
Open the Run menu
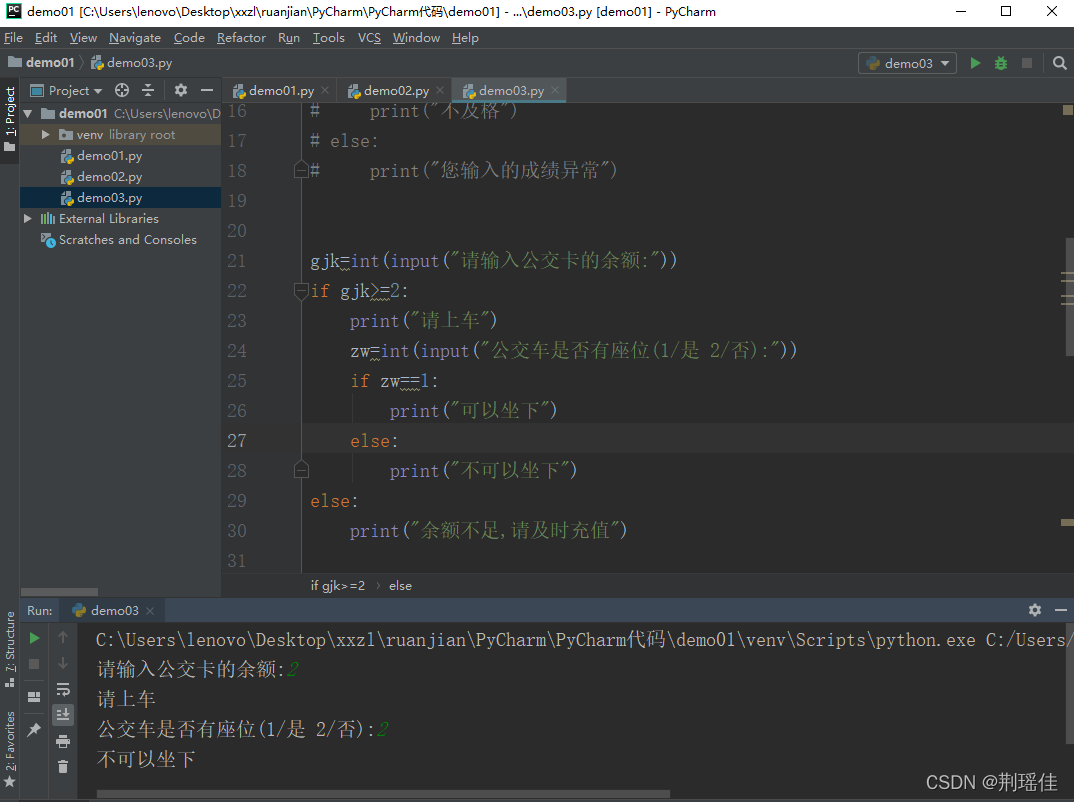pos(288,38)
